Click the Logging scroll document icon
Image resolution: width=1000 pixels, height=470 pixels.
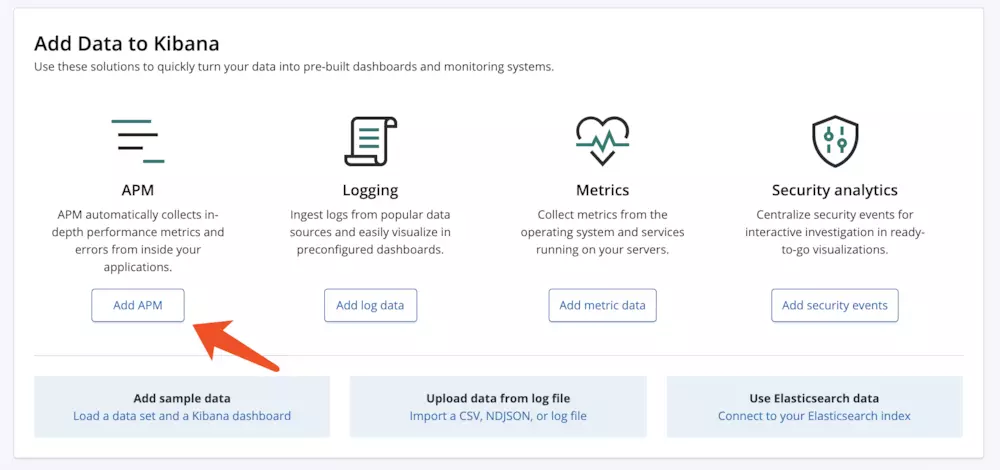tap(371, 141)
